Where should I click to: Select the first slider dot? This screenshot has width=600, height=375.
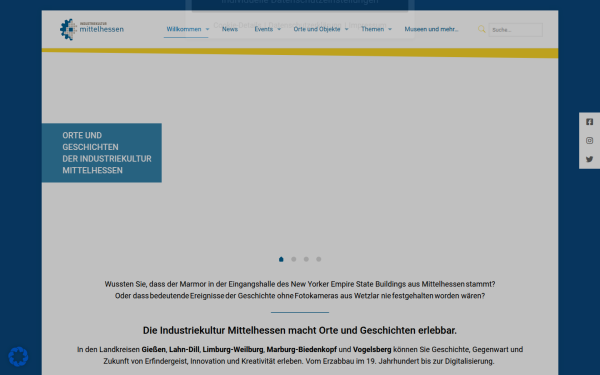[x=281, y=259]
